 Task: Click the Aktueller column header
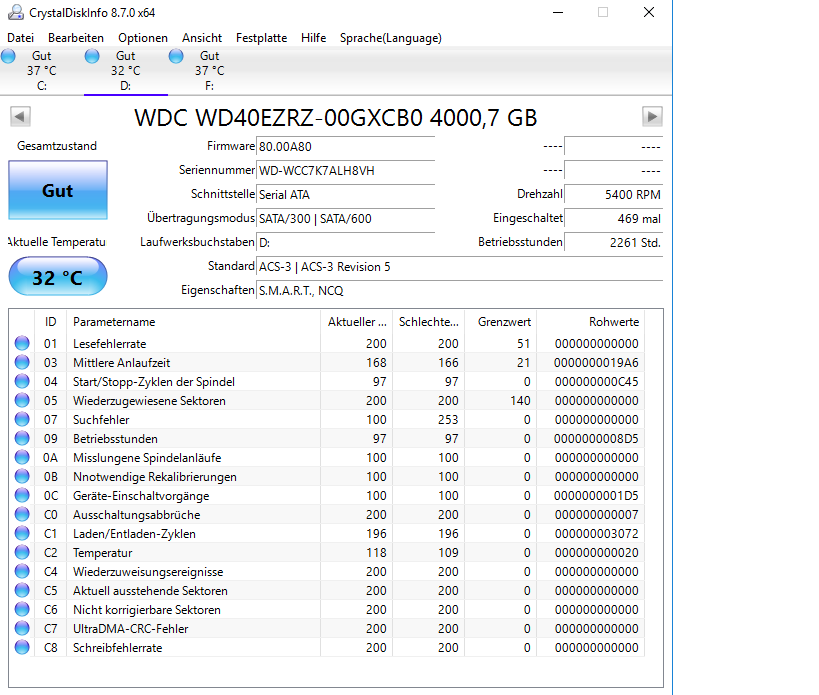pyautogui.click(x=357, y=322)
